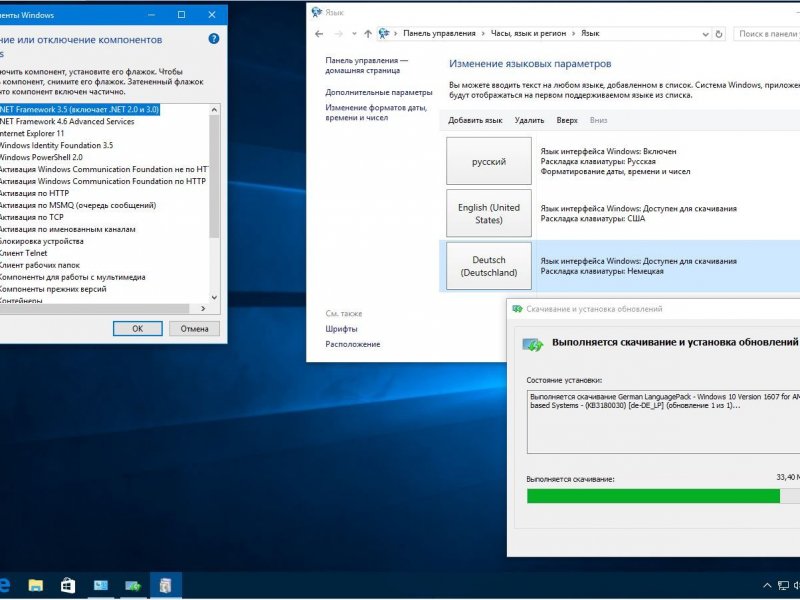Viewport: 800px width, 600px height.
Task: Select the Deutsch (Deutschland) language tile
Action: coord(489,266)
